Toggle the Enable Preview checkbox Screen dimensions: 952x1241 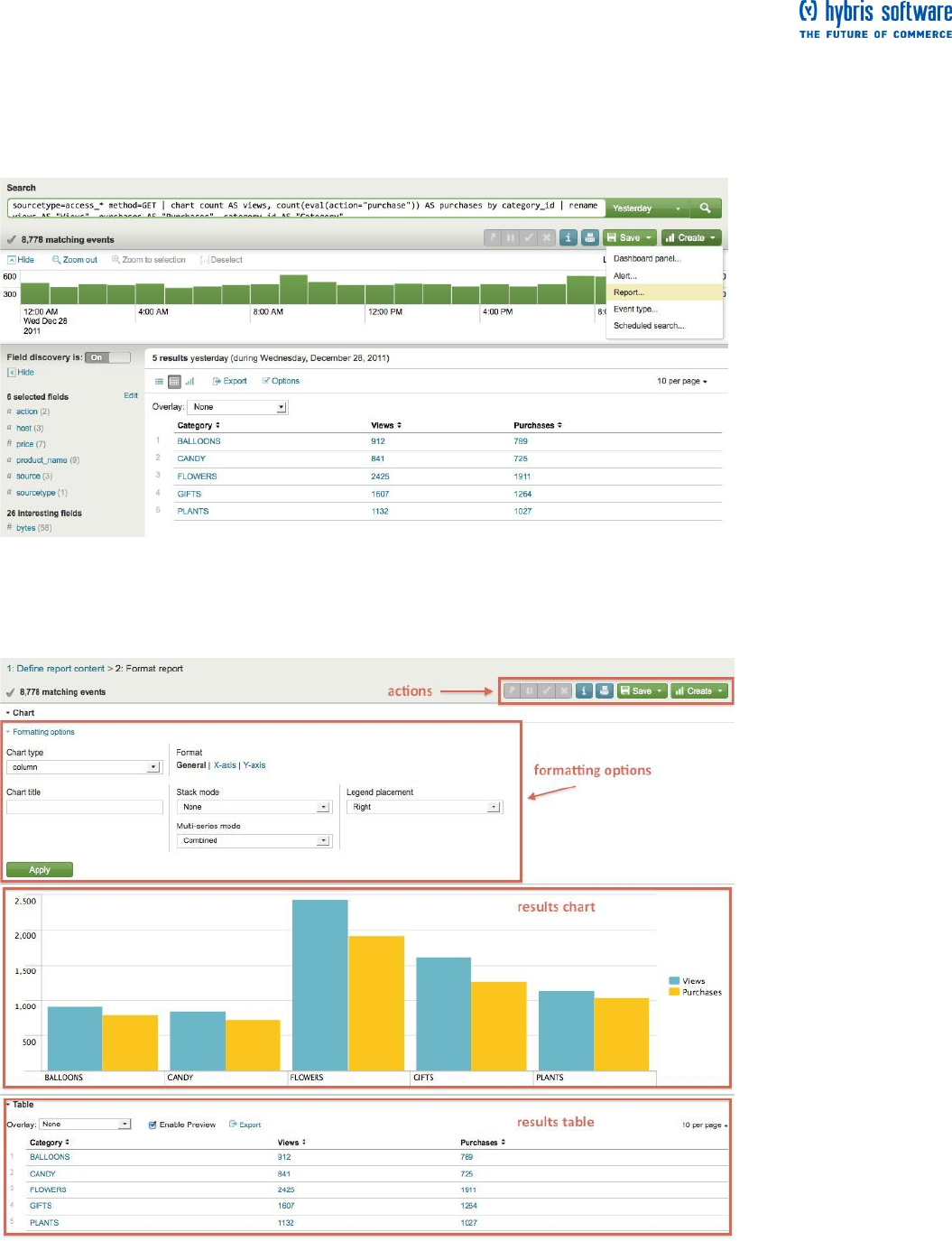[x=153, y=1125]
